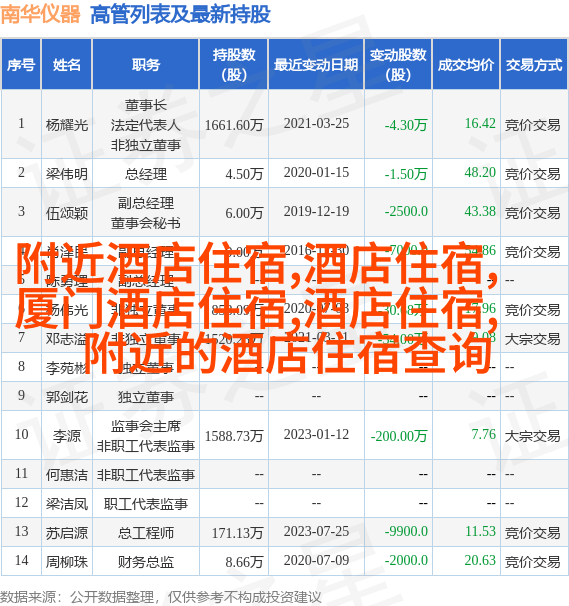Image resolution: width=569 pixels, height=606 pixels.
Task: Click the 序号 column header
Action: [x=21, y=64]
